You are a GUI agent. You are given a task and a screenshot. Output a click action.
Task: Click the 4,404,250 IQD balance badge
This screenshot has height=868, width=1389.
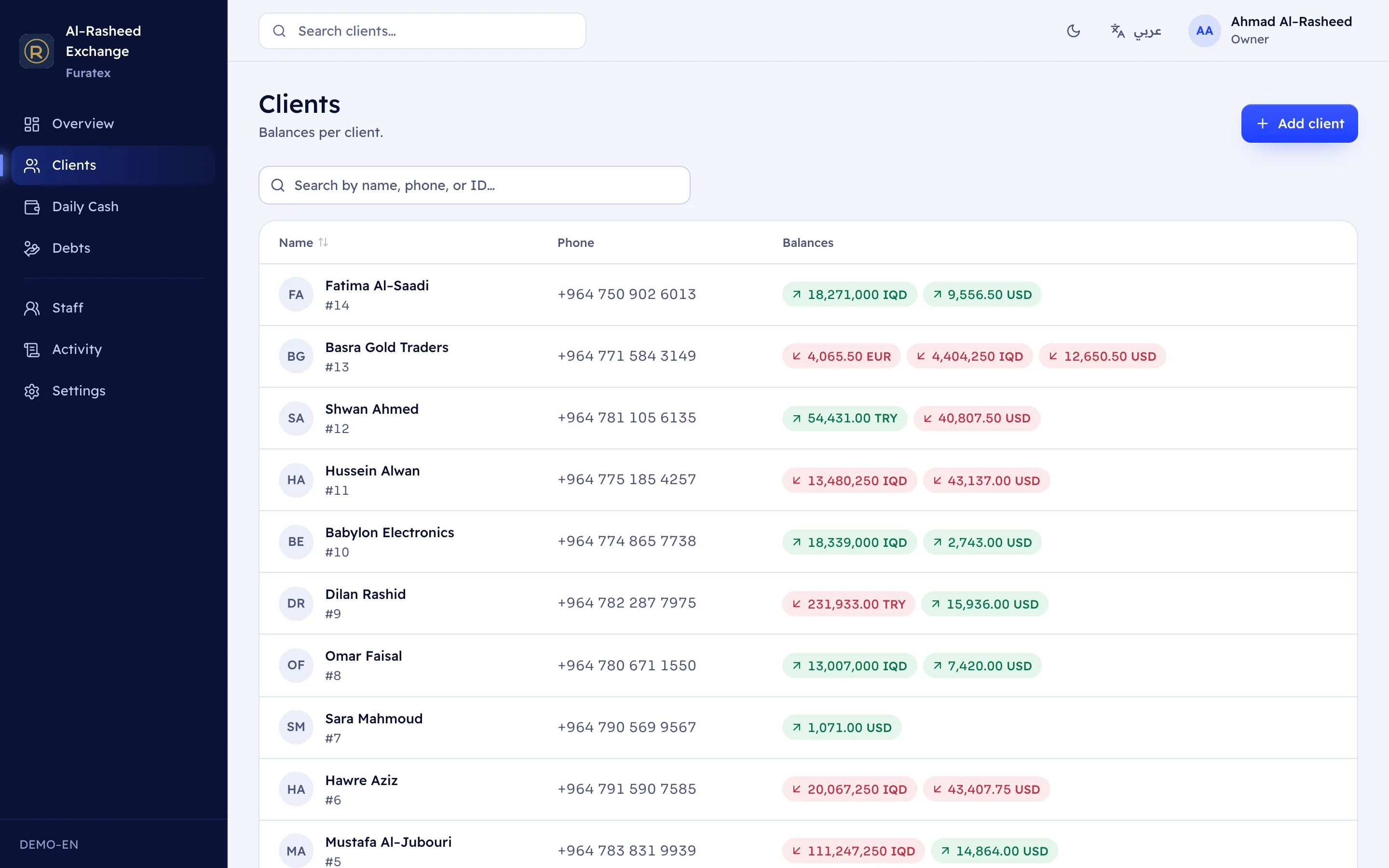(969, 356)
